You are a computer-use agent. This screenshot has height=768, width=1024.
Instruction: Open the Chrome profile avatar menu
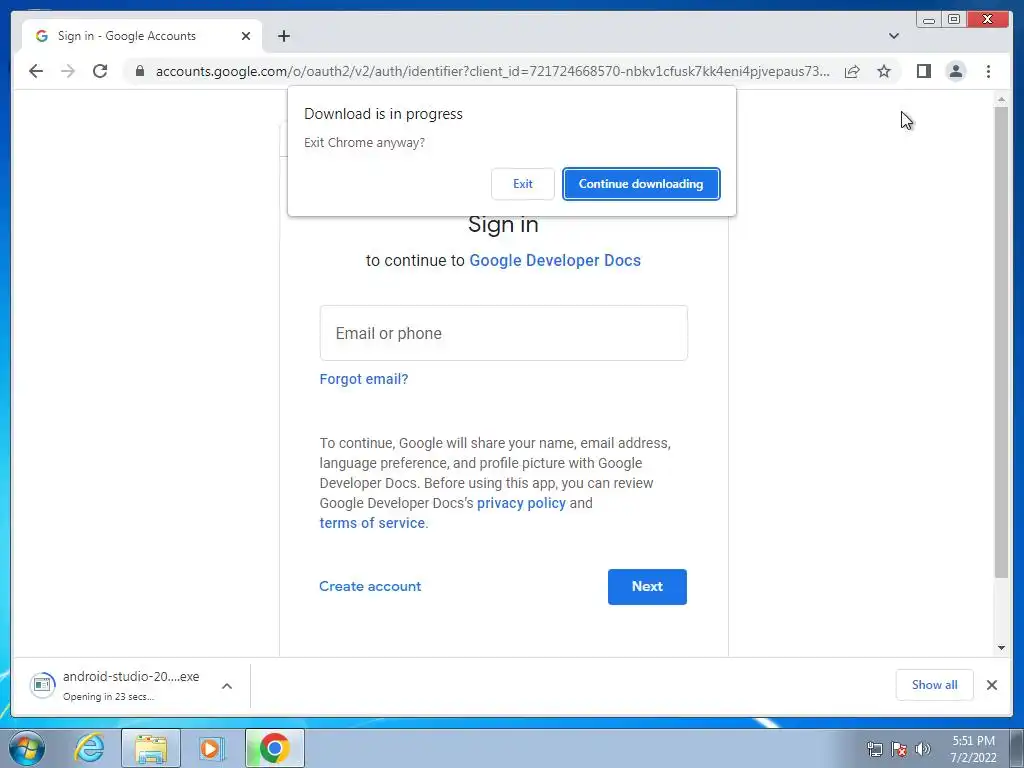[956, 71]
